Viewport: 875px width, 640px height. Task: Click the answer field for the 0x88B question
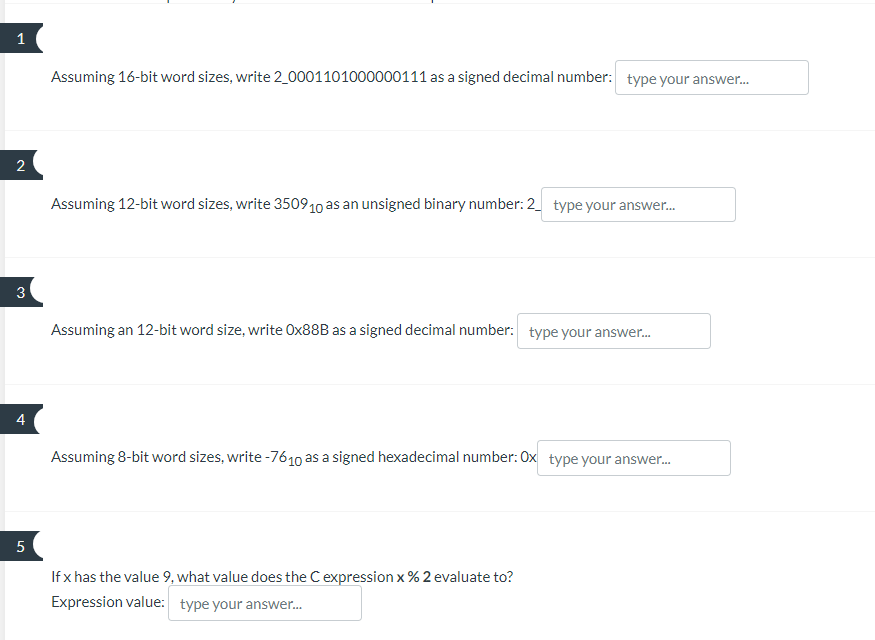613,331
